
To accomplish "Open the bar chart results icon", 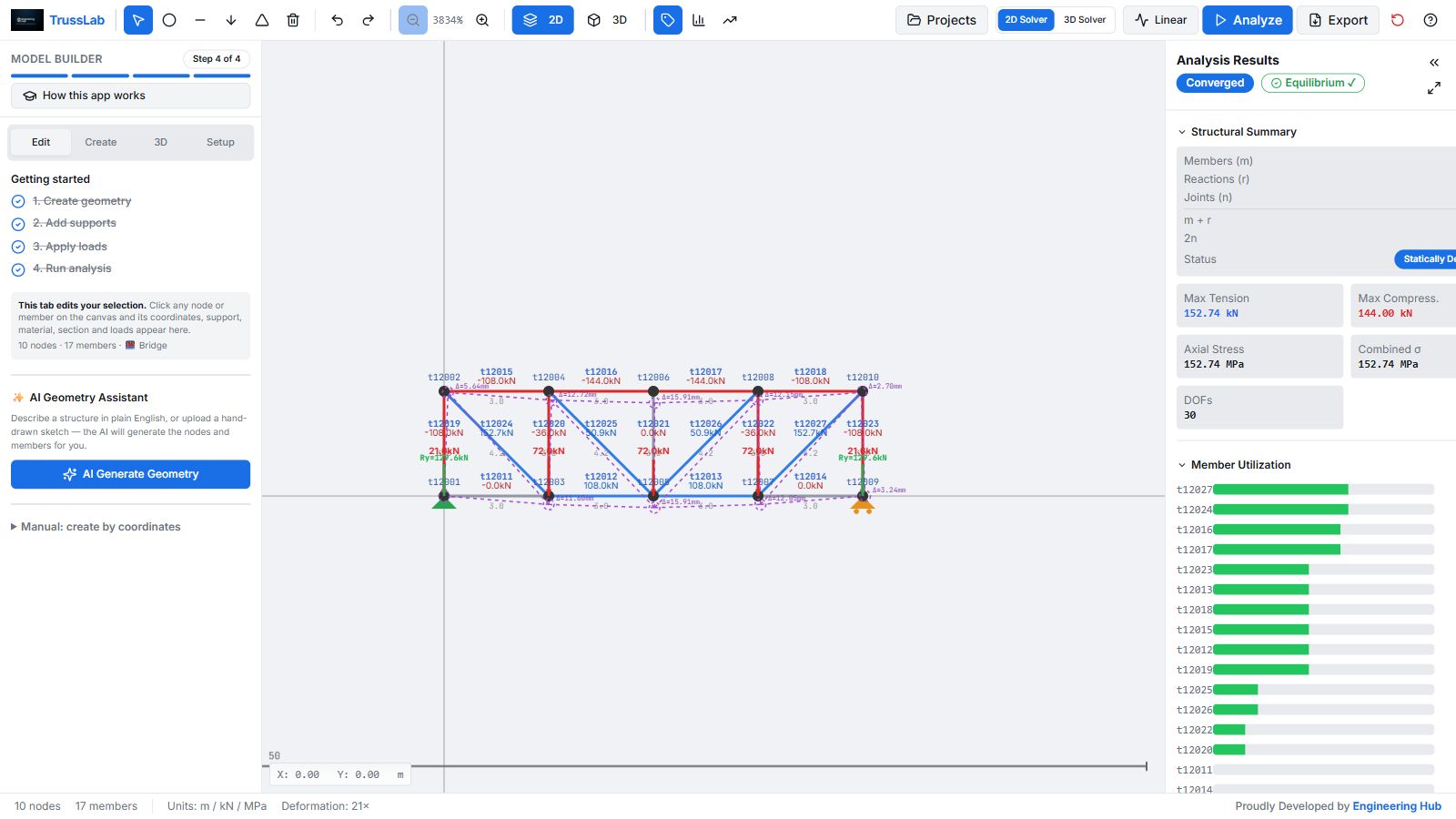I will click(699, 20).
